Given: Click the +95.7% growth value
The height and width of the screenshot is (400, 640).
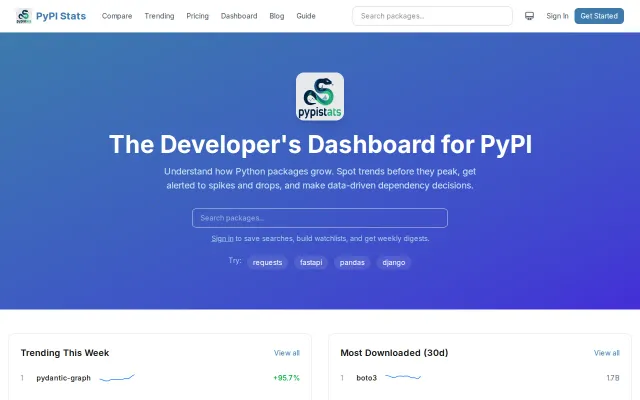Looking at the screenshot, I should click(x=286, y=378).
